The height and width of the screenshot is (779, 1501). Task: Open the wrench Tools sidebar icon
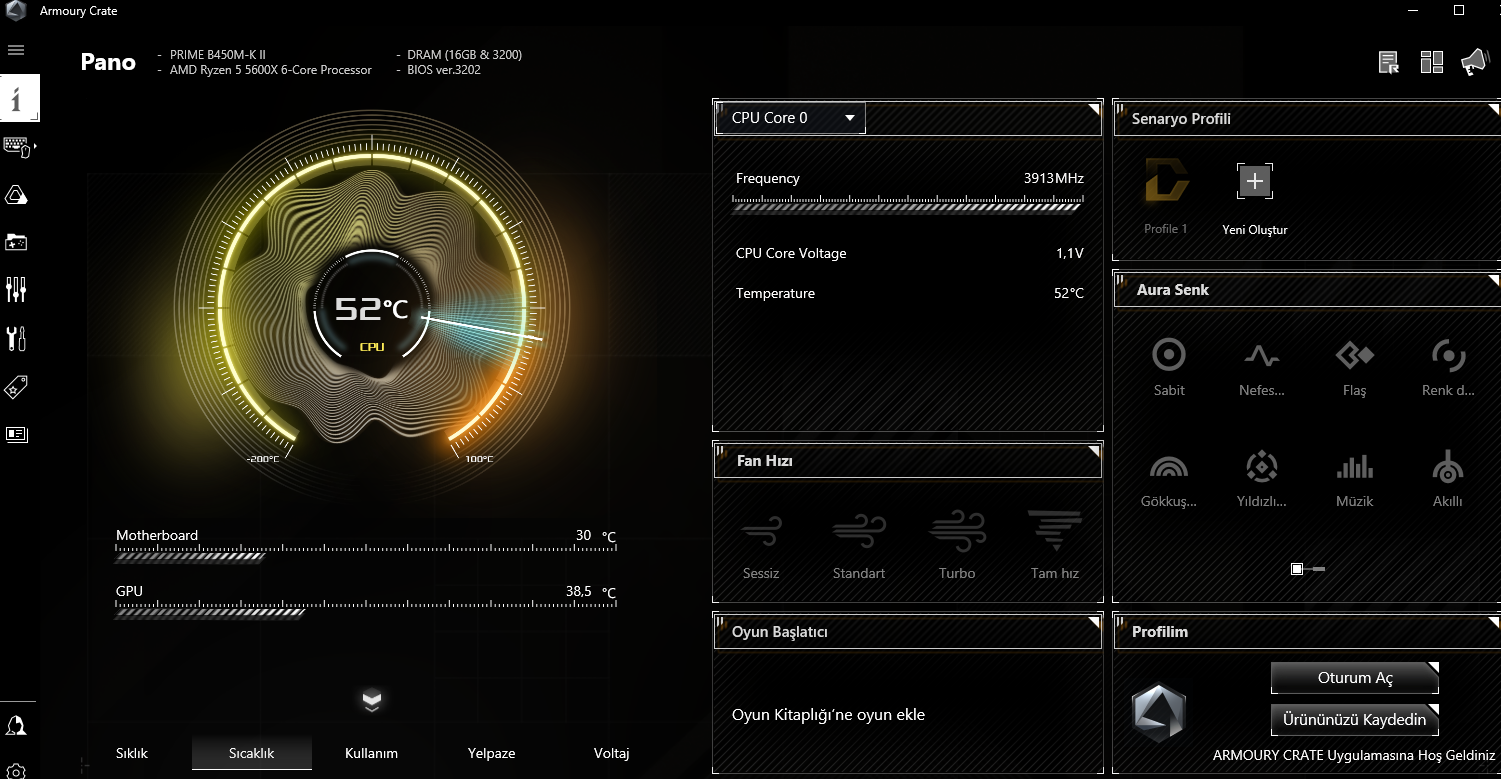(x=16, y=338)
